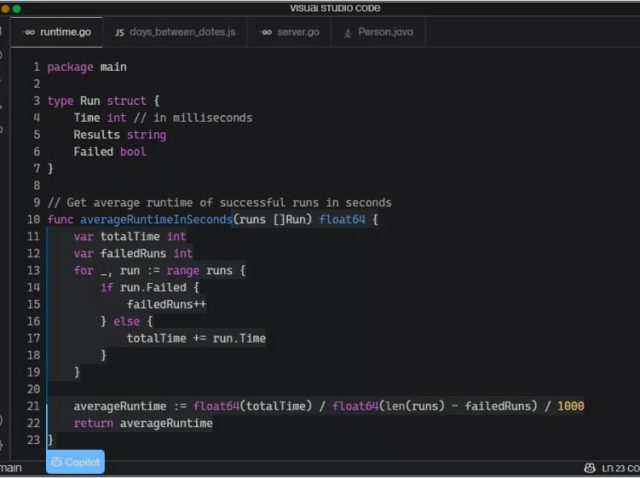Click the averageRuntimeInSeconds function name

tap(156, 219)
